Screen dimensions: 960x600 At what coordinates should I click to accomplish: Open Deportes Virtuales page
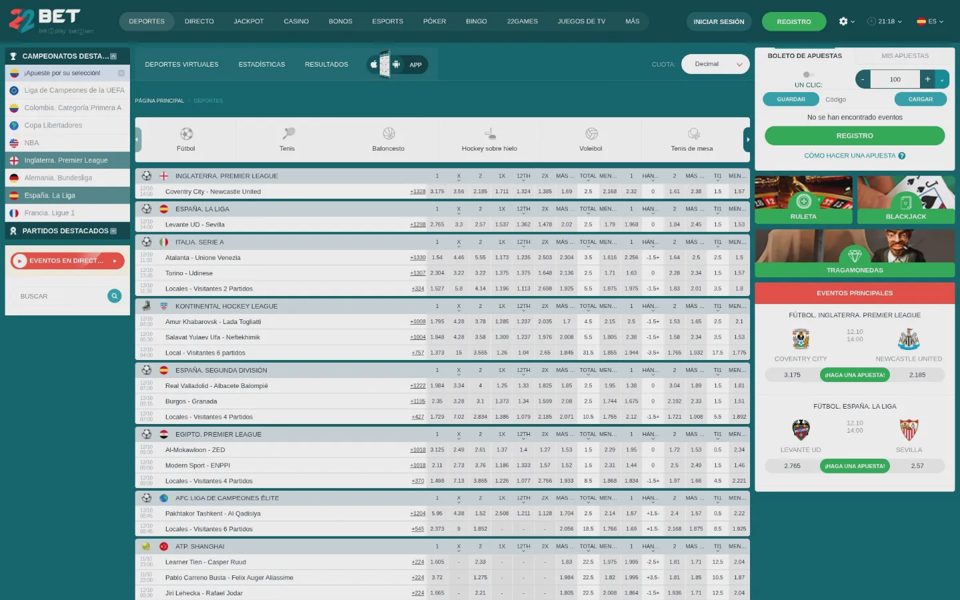pos(182,64)
